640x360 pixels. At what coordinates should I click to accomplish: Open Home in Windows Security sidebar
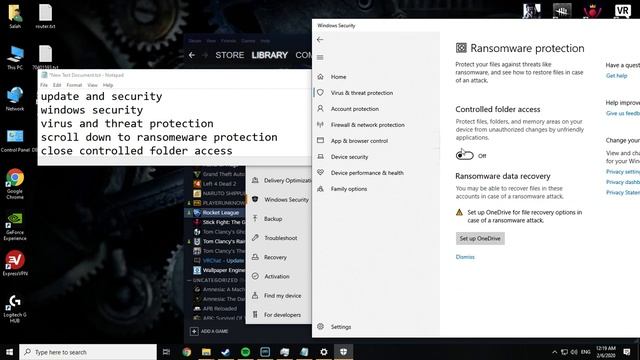[x=338, y=77]
